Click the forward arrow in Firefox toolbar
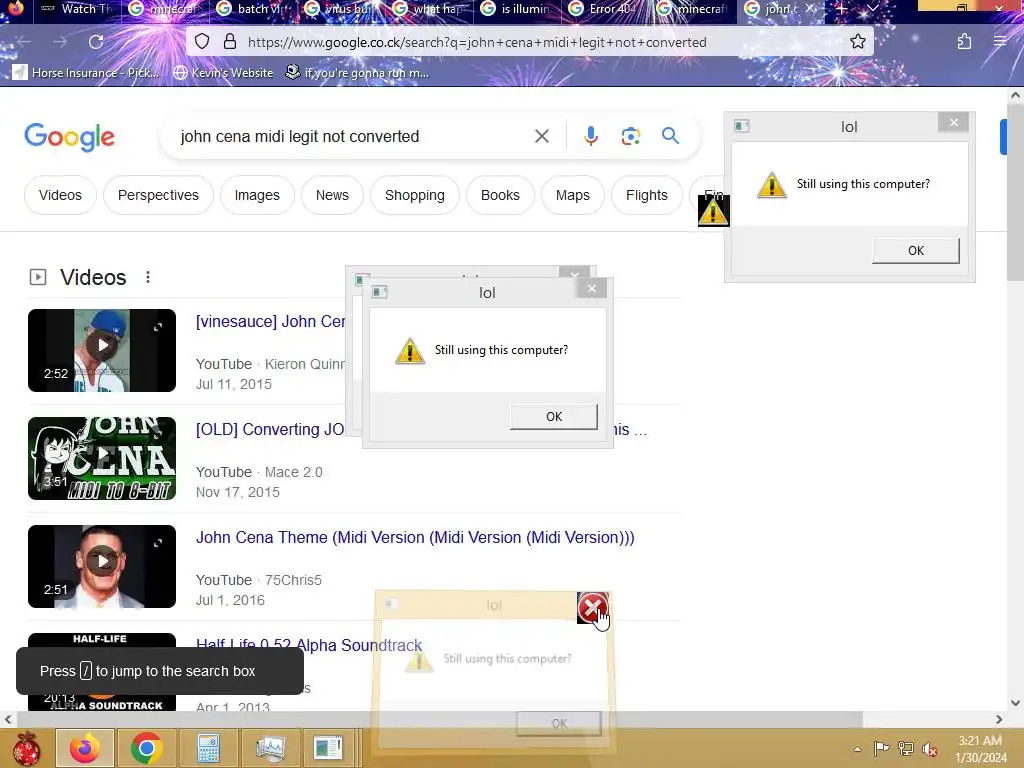The image size is (1024, 768). pos(60,42)
